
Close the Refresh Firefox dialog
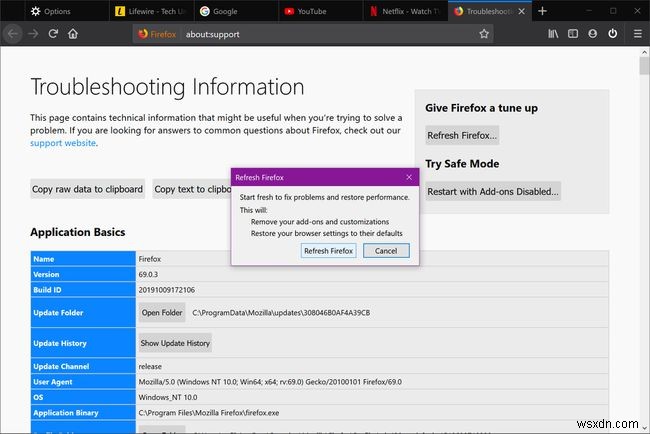409,177
